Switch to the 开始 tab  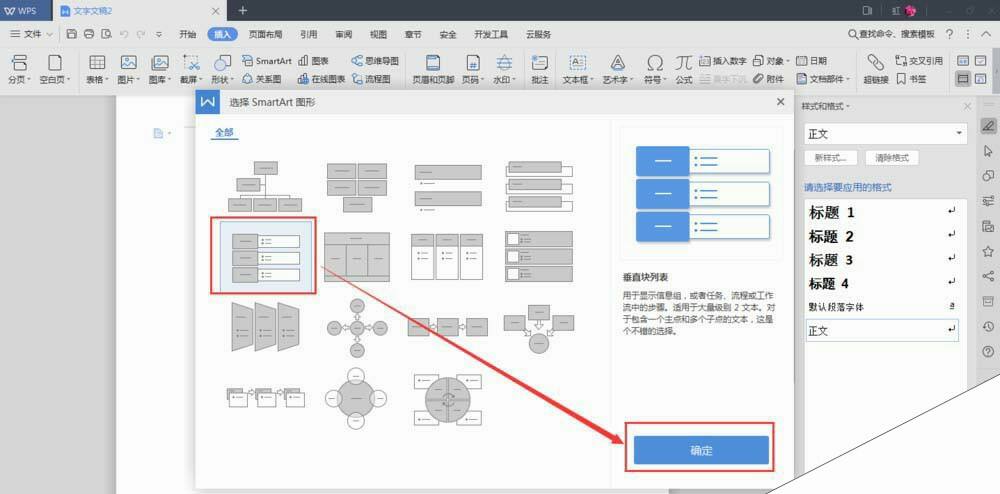click(188, 34)
